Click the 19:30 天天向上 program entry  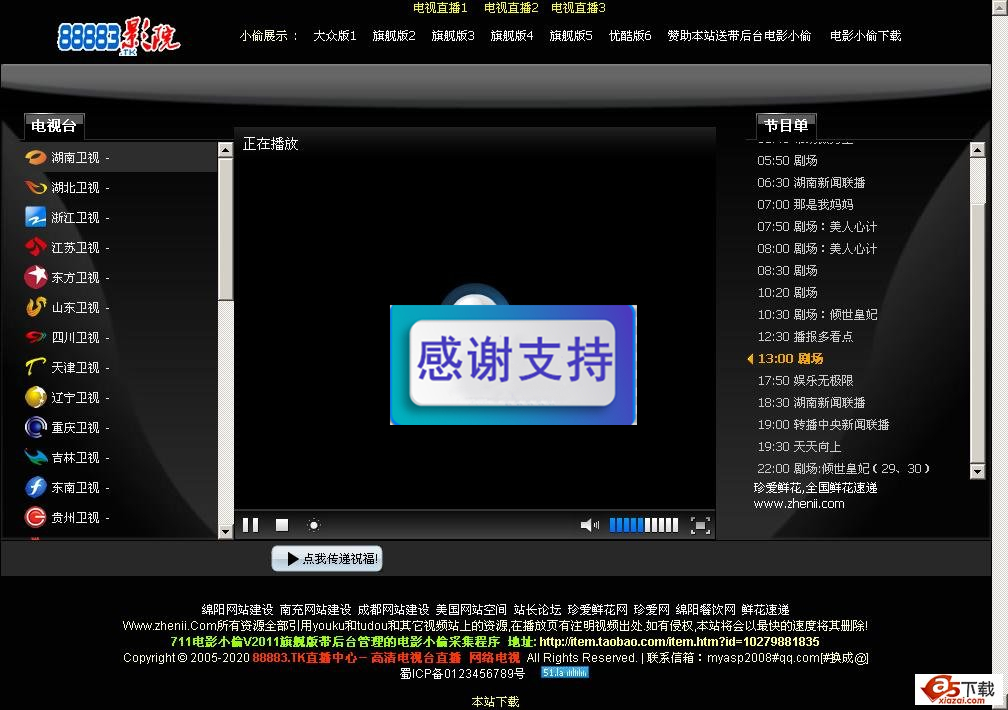[x=799, y=446]
